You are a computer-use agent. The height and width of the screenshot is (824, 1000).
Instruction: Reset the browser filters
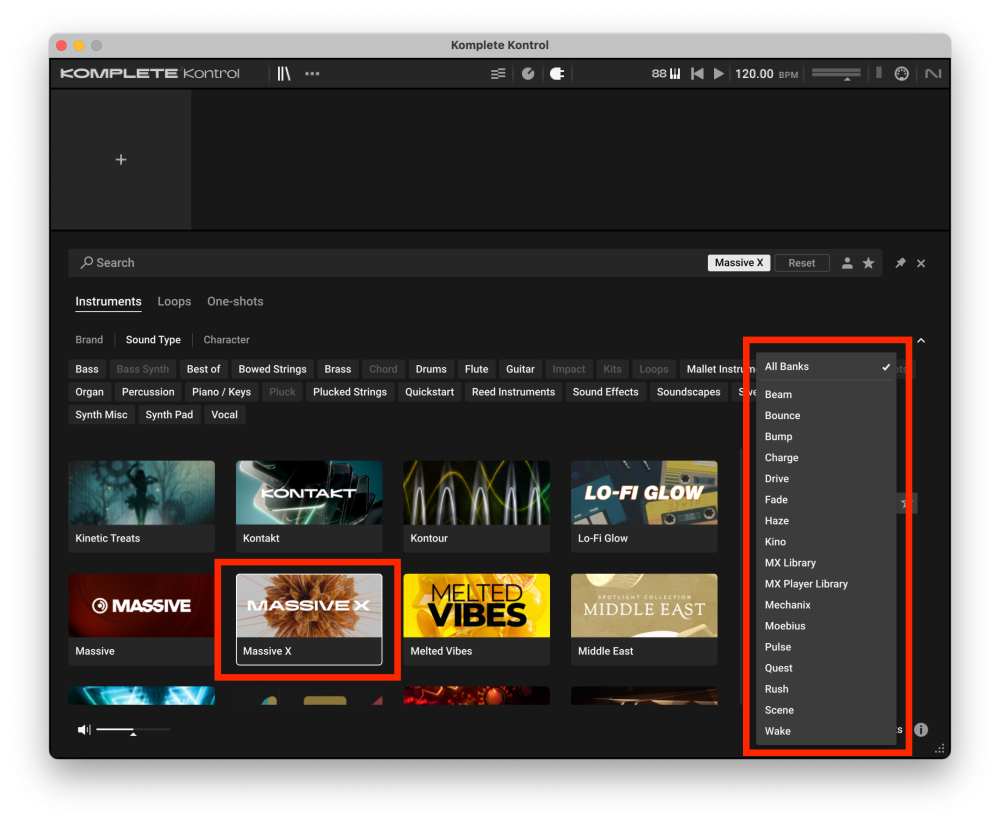[x=802, y=263]
